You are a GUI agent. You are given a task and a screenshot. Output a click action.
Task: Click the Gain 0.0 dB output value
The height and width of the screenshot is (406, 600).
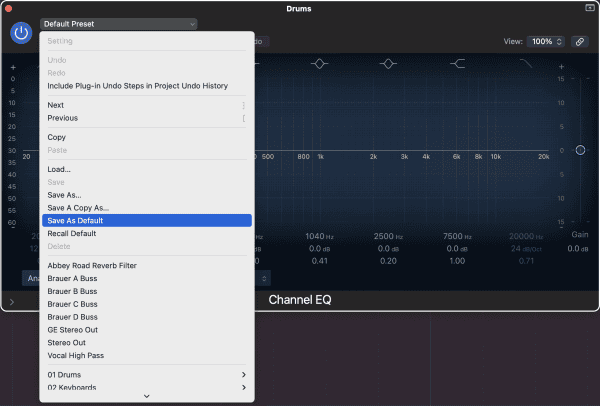pyautogui.click(x=578, y=249)
